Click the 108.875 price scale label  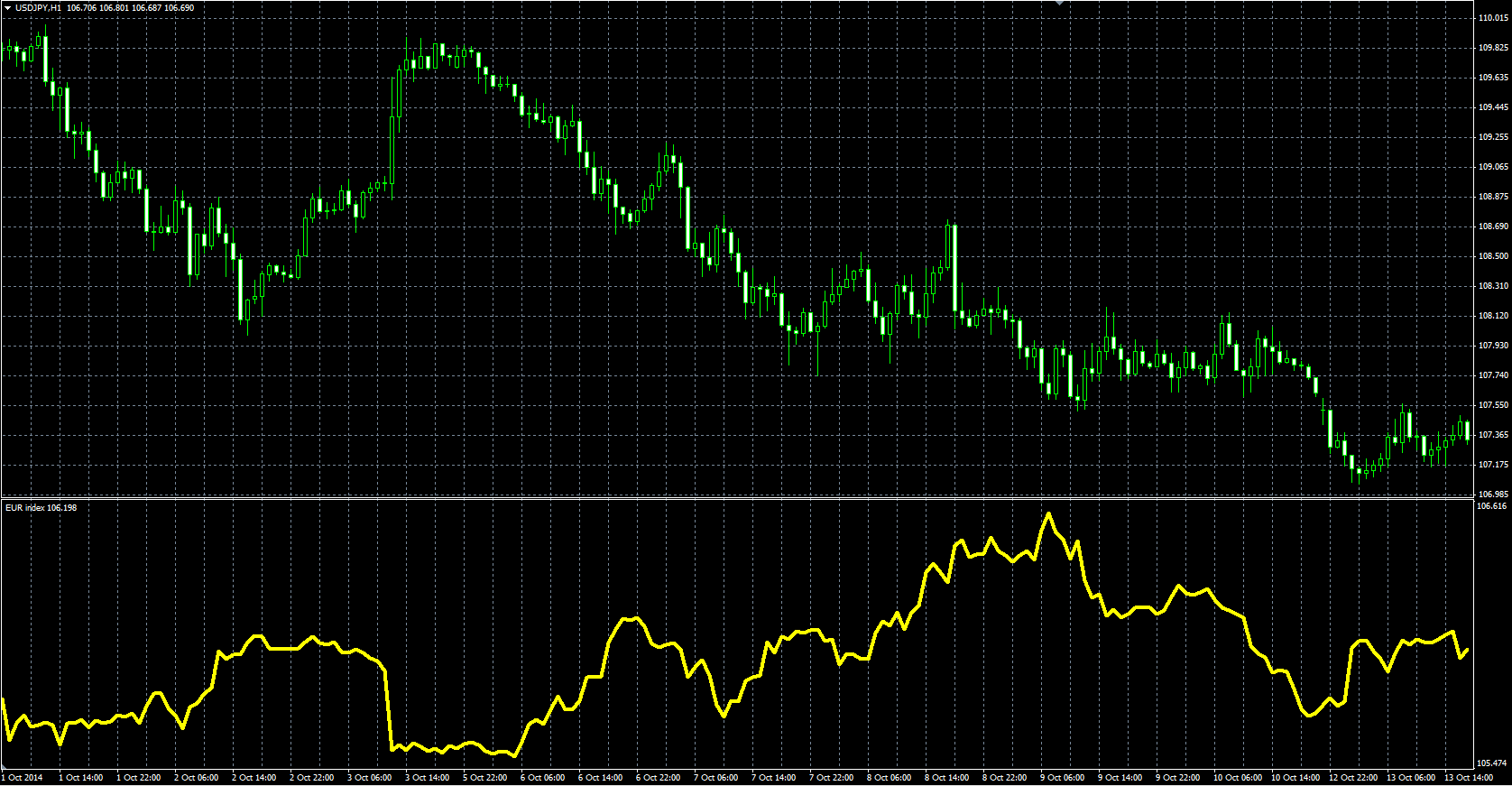pos(1493,197)
